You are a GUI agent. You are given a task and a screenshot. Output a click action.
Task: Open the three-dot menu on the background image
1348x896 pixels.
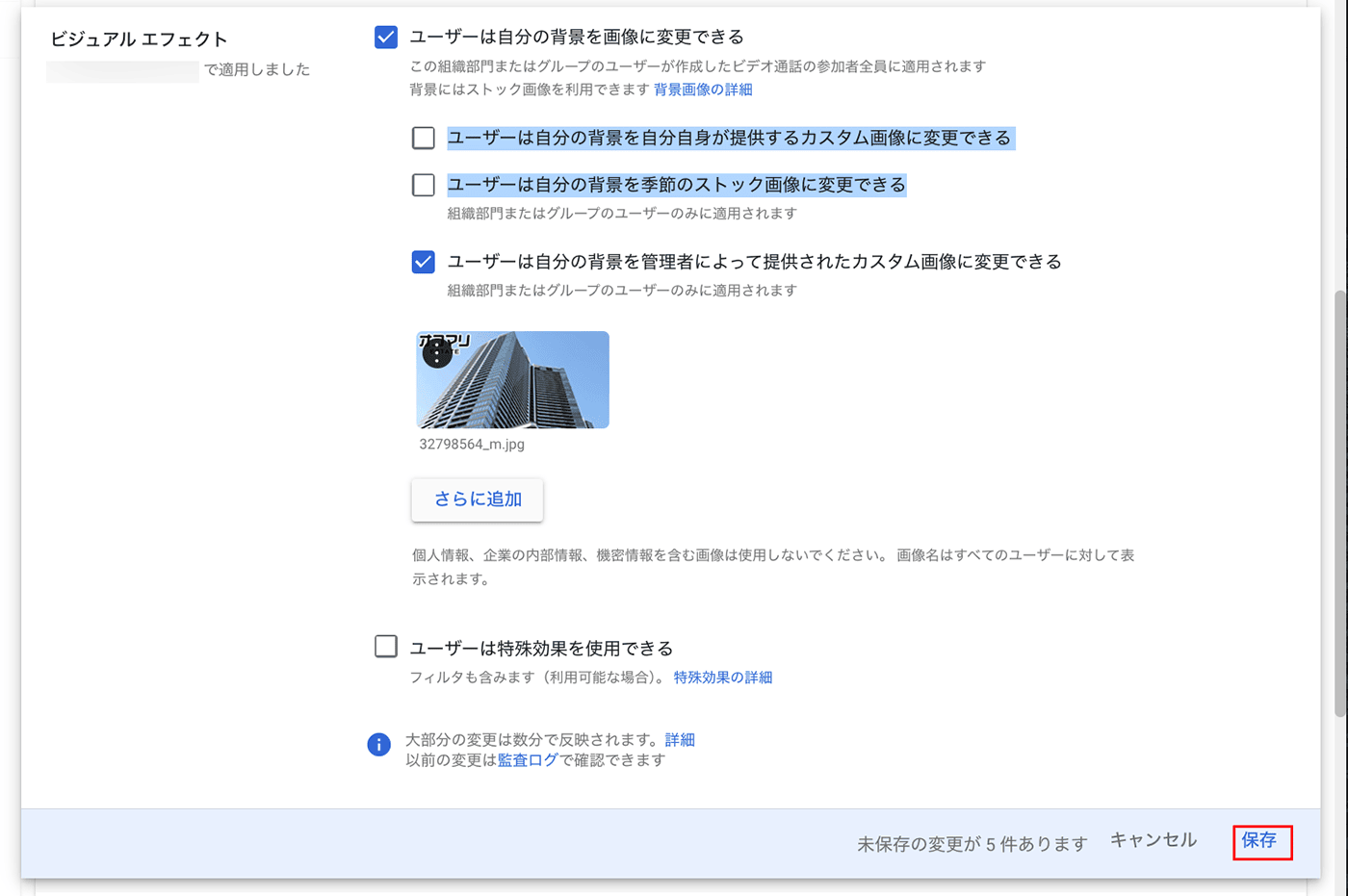[x=437, y=354]
